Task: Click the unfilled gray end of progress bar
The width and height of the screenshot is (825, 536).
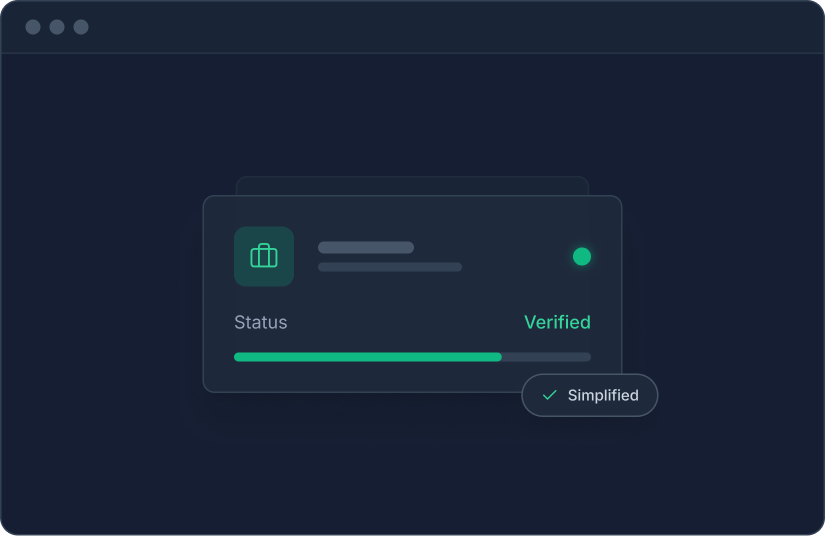Action: [x=546, y=357]
